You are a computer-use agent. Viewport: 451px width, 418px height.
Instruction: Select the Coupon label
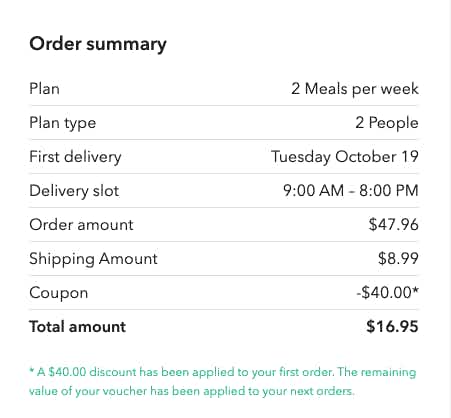click(59, 293)
